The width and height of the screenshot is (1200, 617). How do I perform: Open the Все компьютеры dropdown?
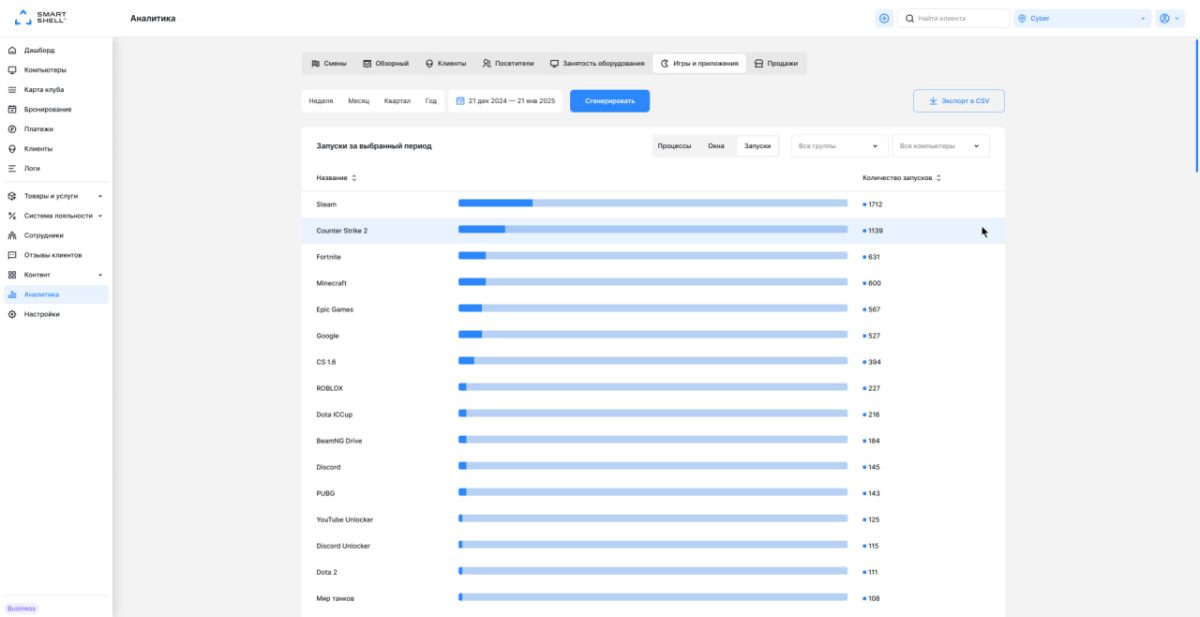[x=940, y=146]
